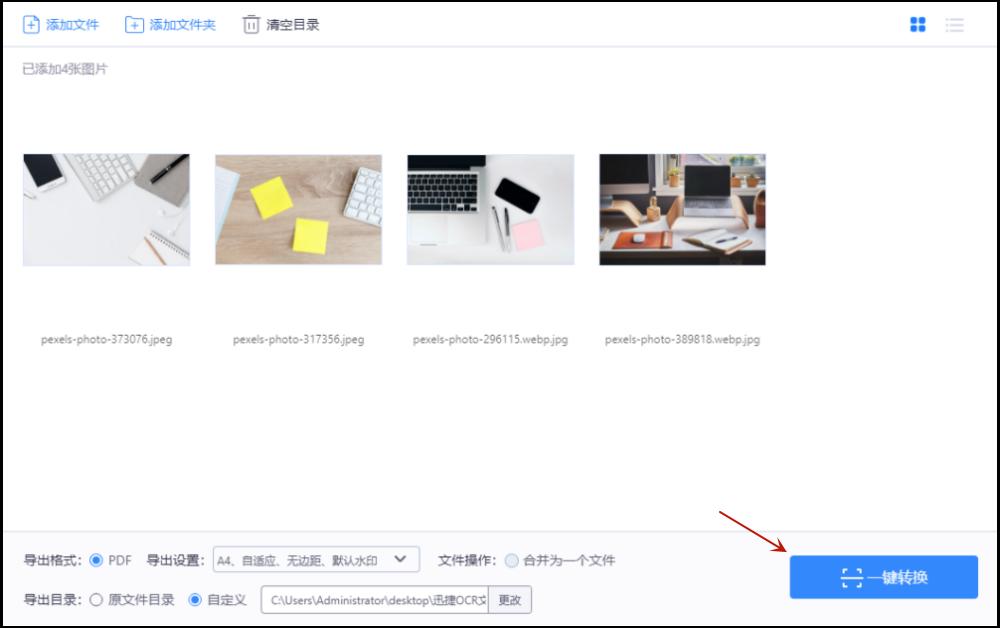The height and width of the screenshot is (628, 1000).
Task: Select the PDF export format radio button
Action: pos(96,560)
